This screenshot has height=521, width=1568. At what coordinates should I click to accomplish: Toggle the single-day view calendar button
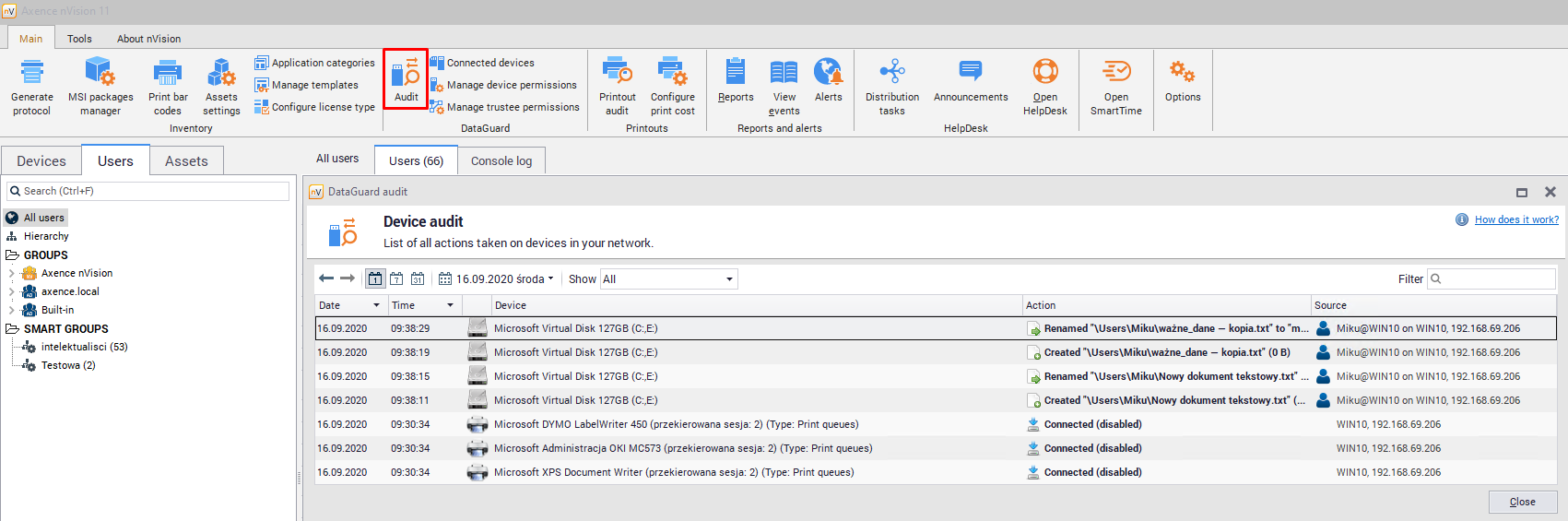click(375, 278)
